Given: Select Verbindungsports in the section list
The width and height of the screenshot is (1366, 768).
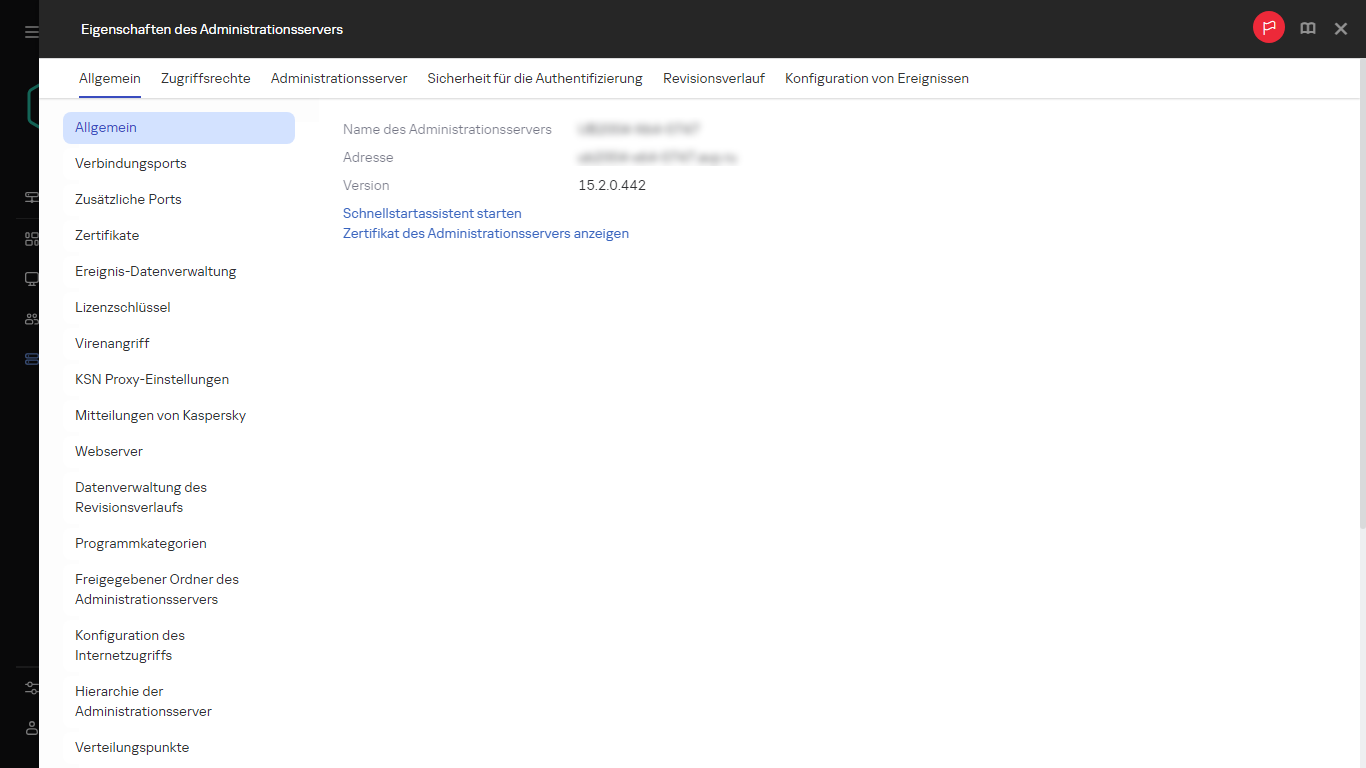Looking at the screenshot, I should [130, 163].
